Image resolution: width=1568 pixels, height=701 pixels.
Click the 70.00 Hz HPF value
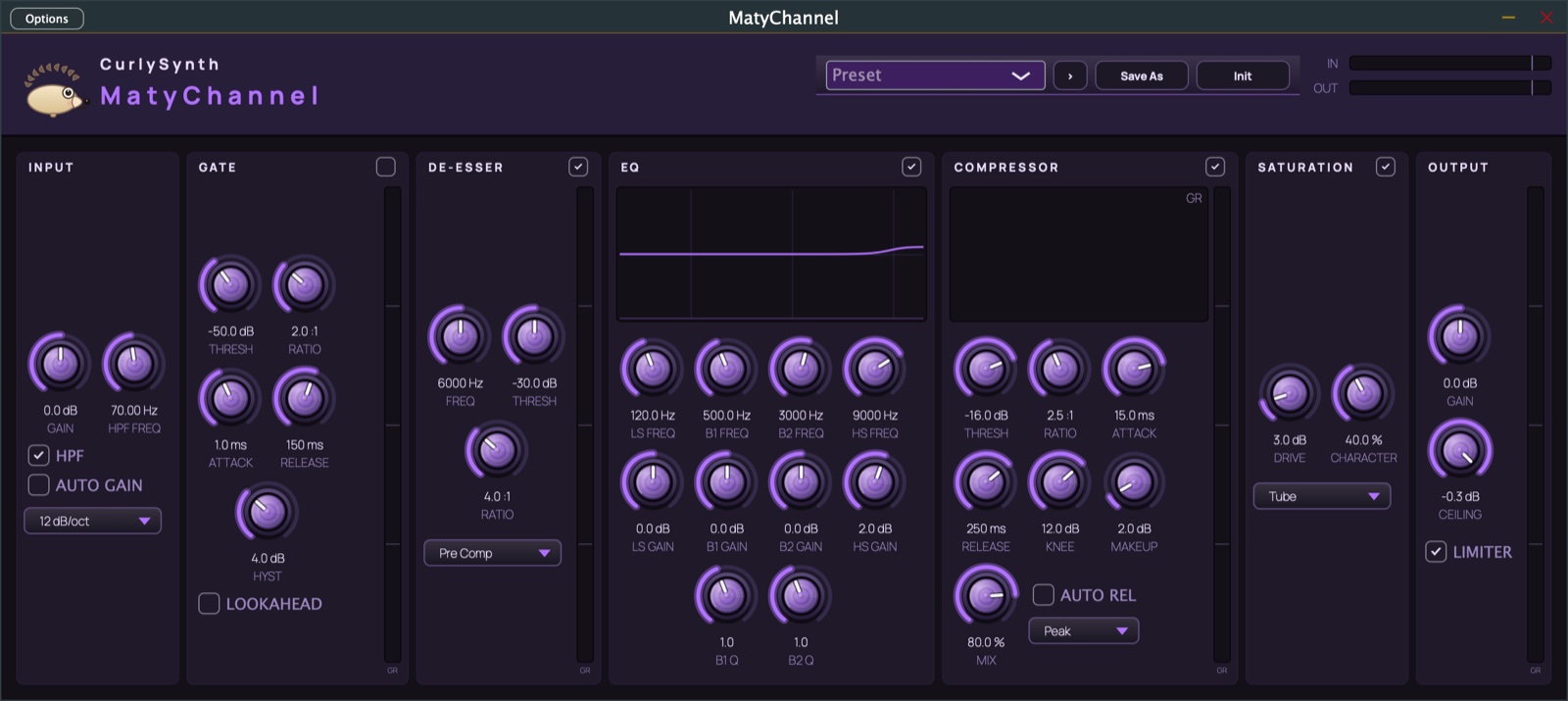tap(134, 410)
